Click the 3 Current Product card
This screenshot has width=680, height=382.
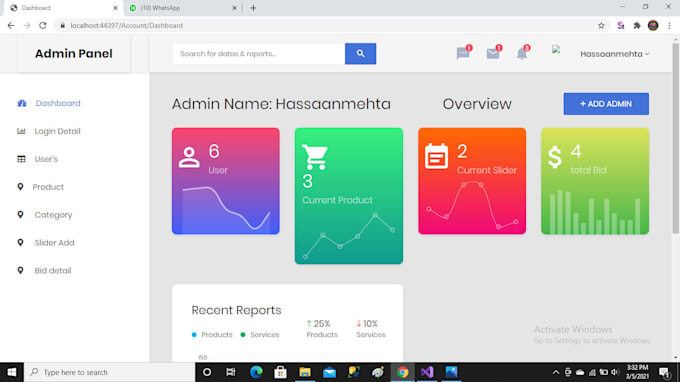(x=349, y=196)
